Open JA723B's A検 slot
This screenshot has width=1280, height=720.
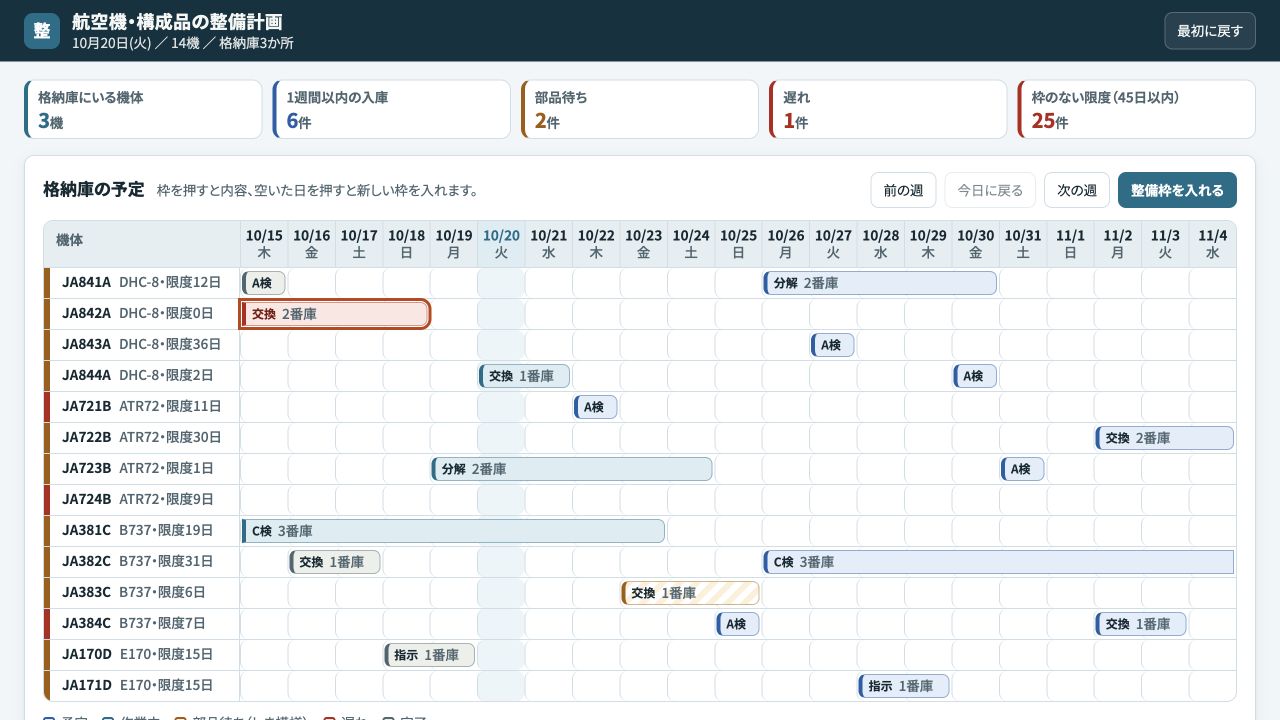tap(1023, 469)
